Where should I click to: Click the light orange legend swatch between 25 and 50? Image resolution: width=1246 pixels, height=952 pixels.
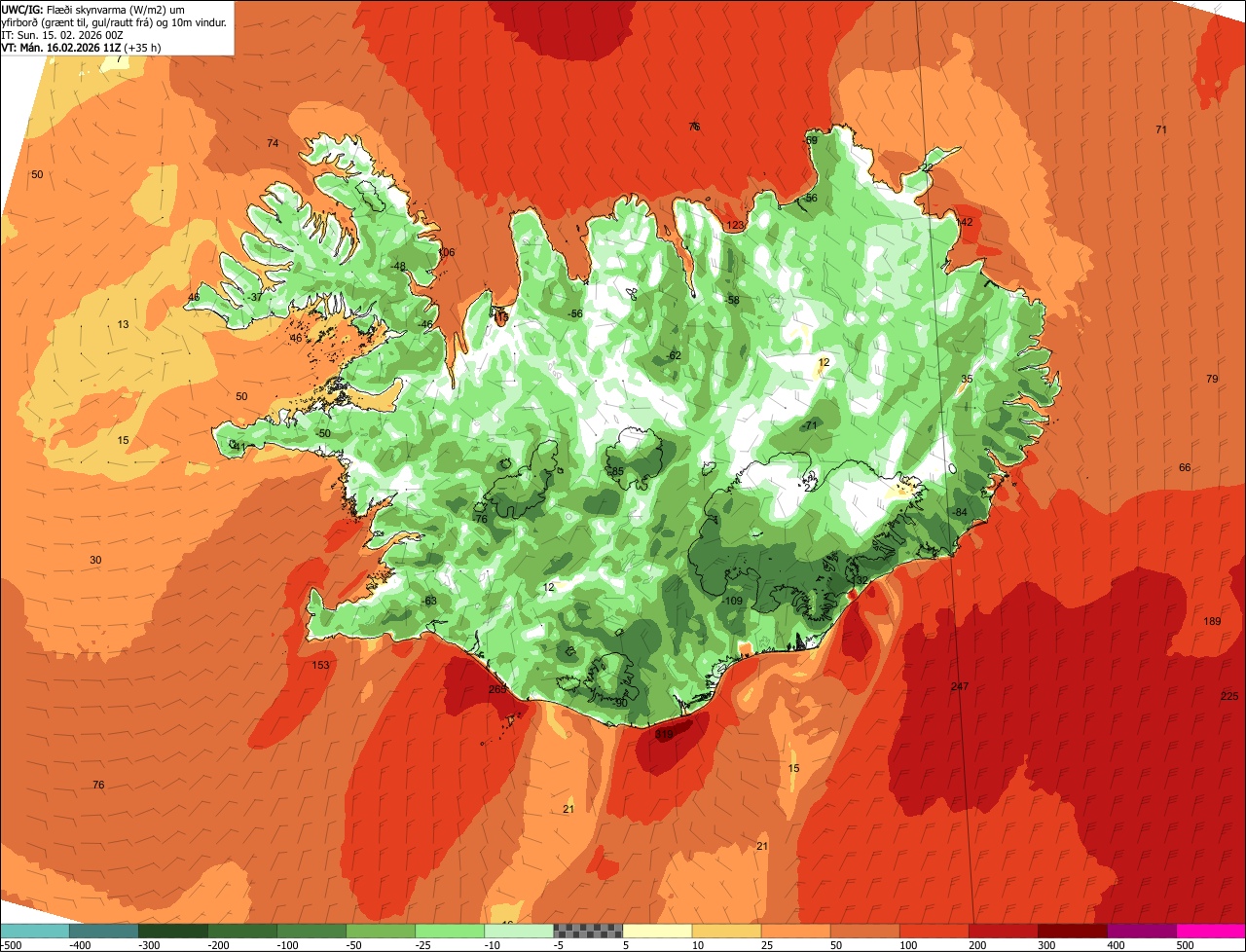pyautogui.click(x=794, y=931)
